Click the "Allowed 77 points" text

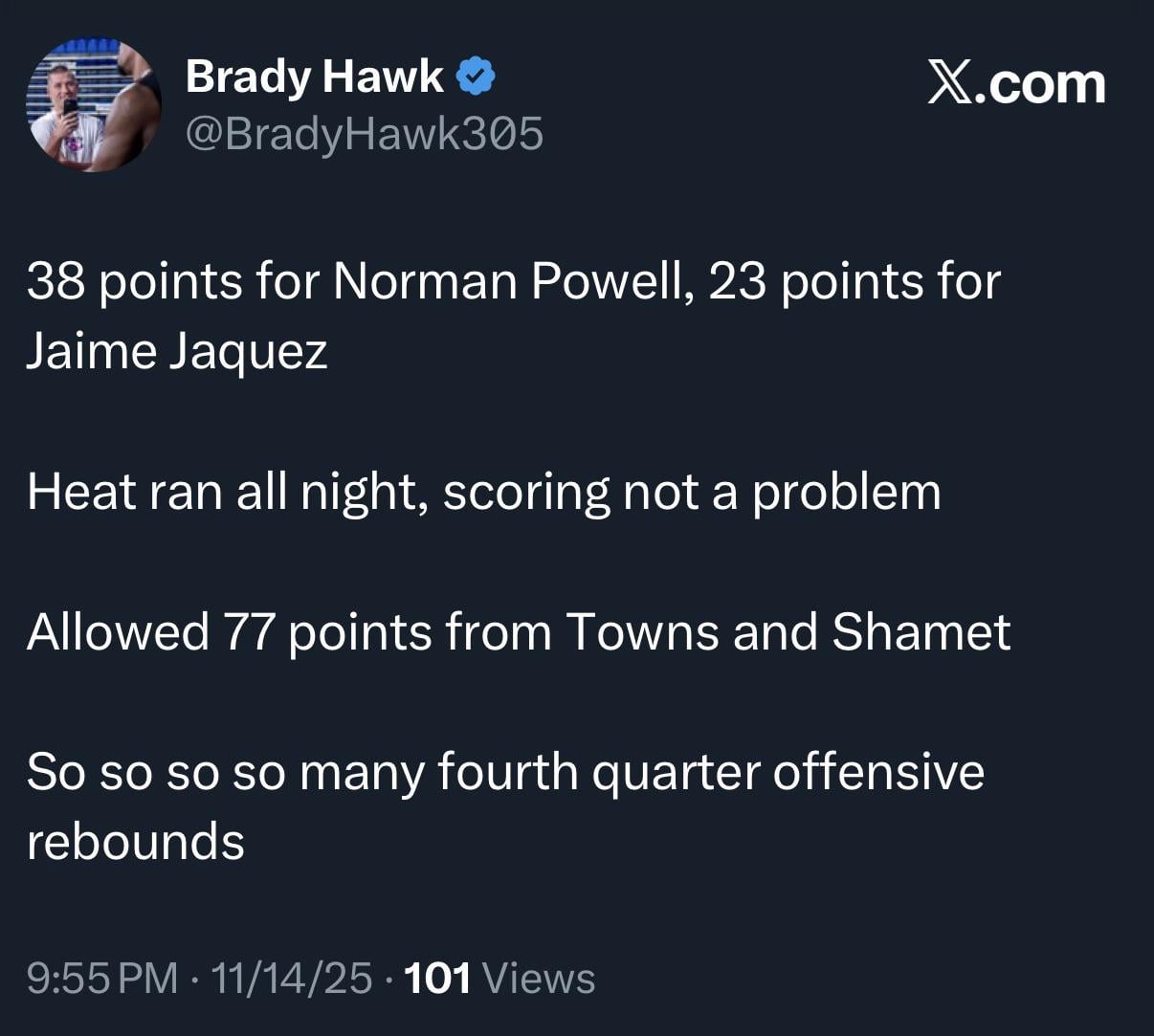[229, 632]
